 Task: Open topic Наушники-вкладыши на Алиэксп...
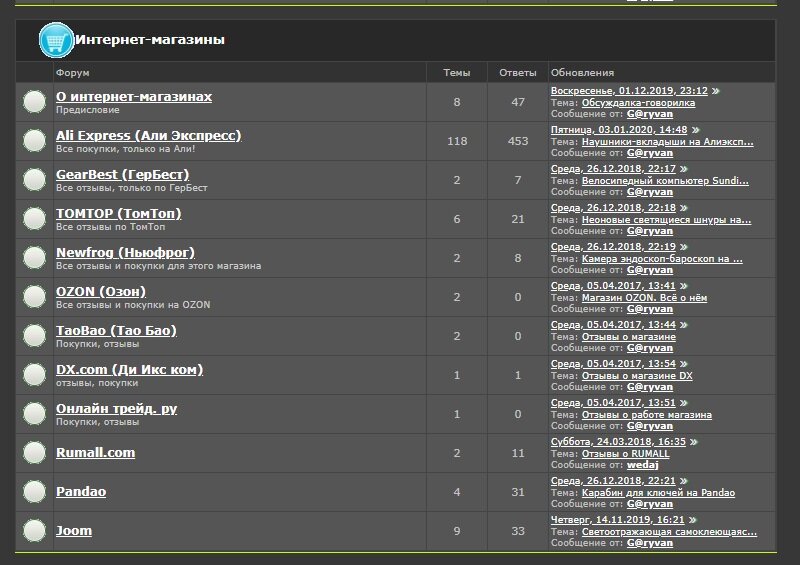[667, 142]
